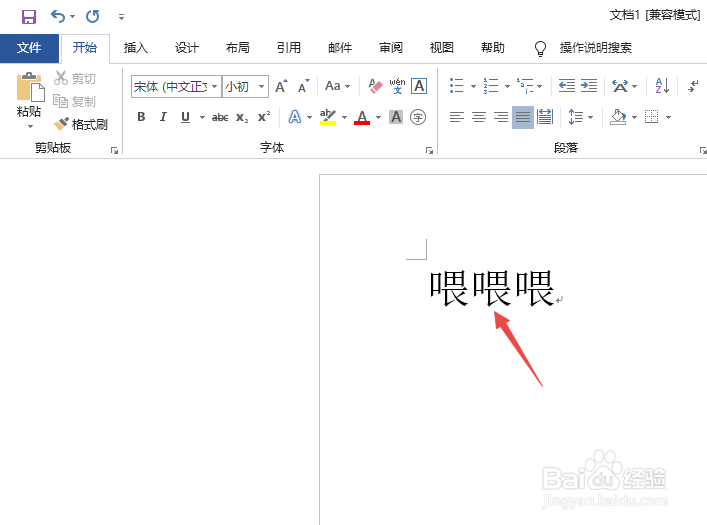Sort text with the A-Z icon
The width and height of the screenshot is (707, 525).
click(x=662, y=86)
